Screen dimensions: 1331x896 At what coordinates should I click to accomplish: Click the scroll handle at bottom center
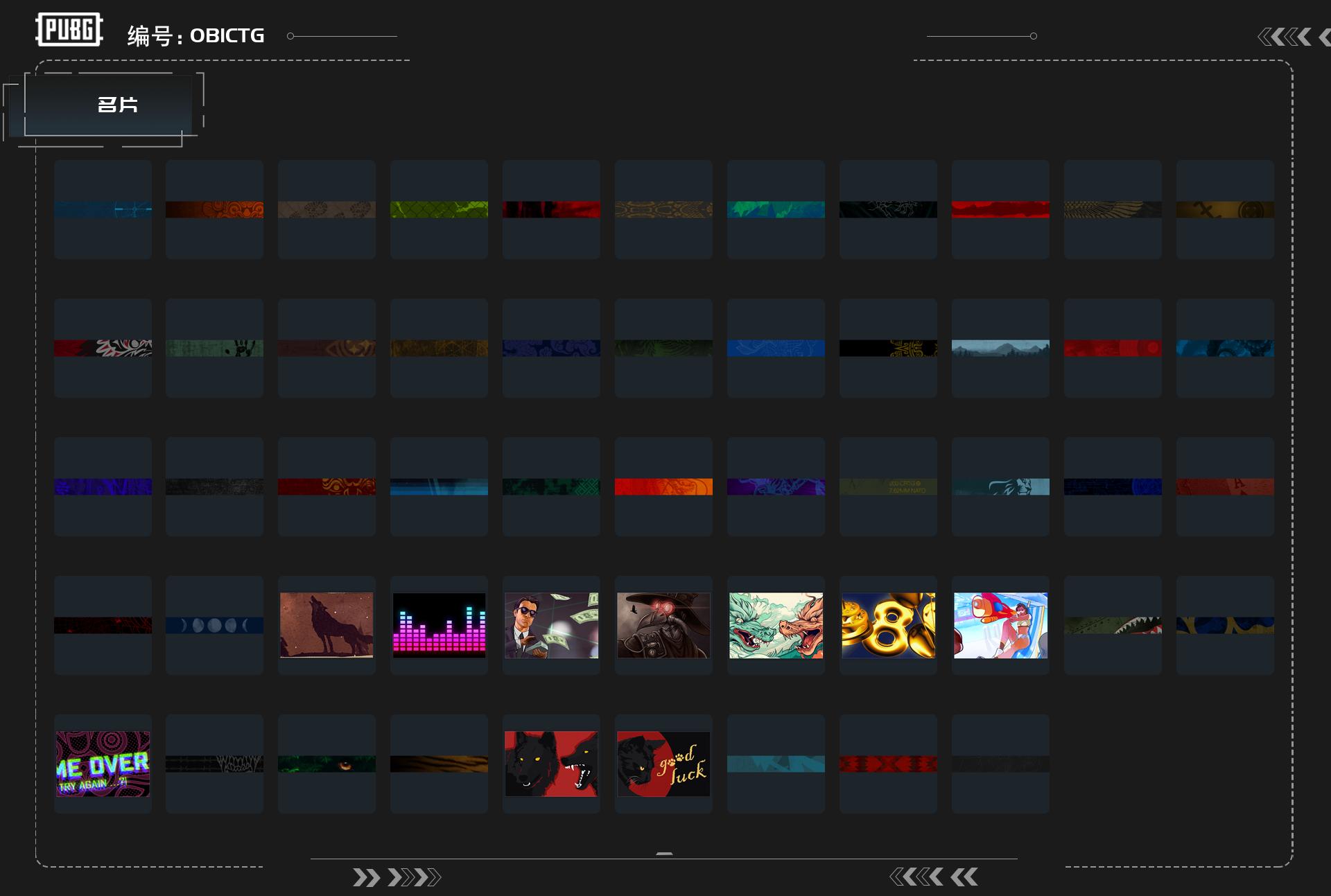coord(664,854)
